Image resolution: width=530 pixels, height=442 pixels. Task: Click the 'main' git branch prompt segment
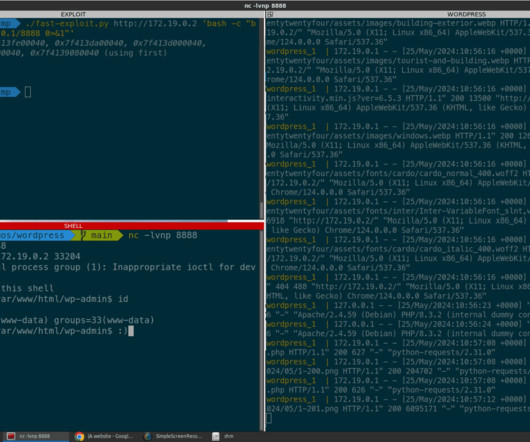[x=101, y=235]
